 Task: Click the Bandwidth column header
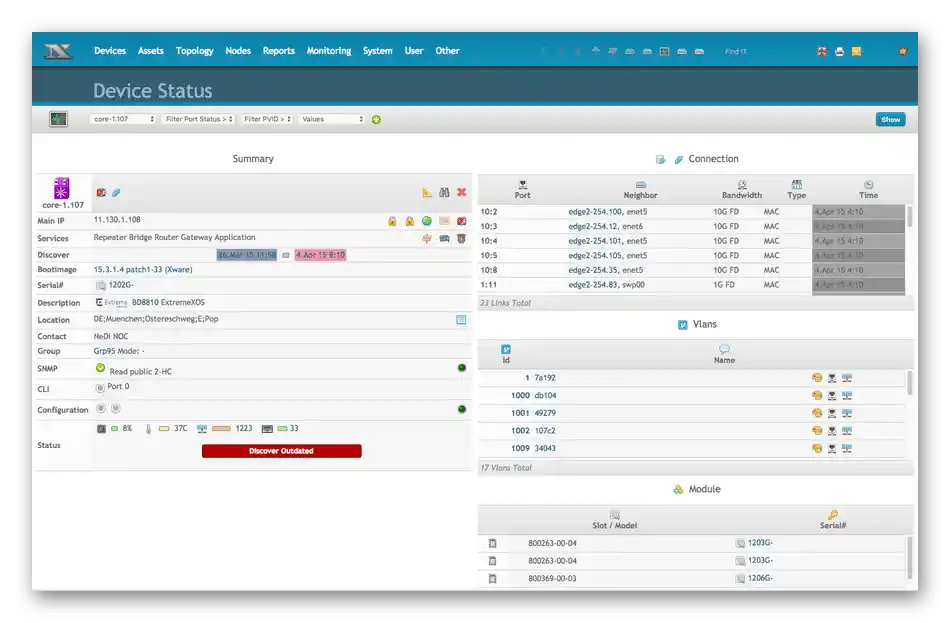point(742,190)
